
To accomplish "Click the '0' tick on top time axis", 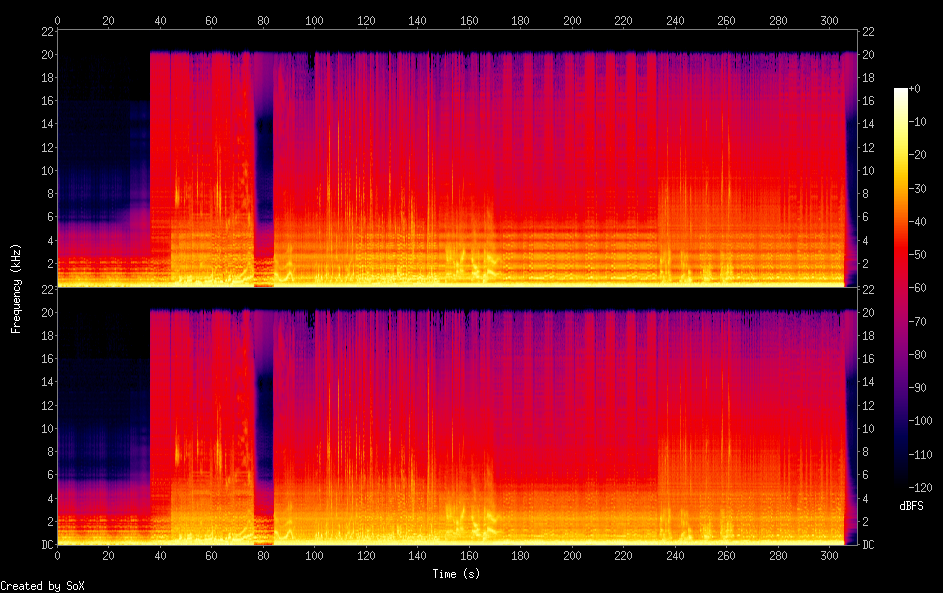I will point(58,20).
